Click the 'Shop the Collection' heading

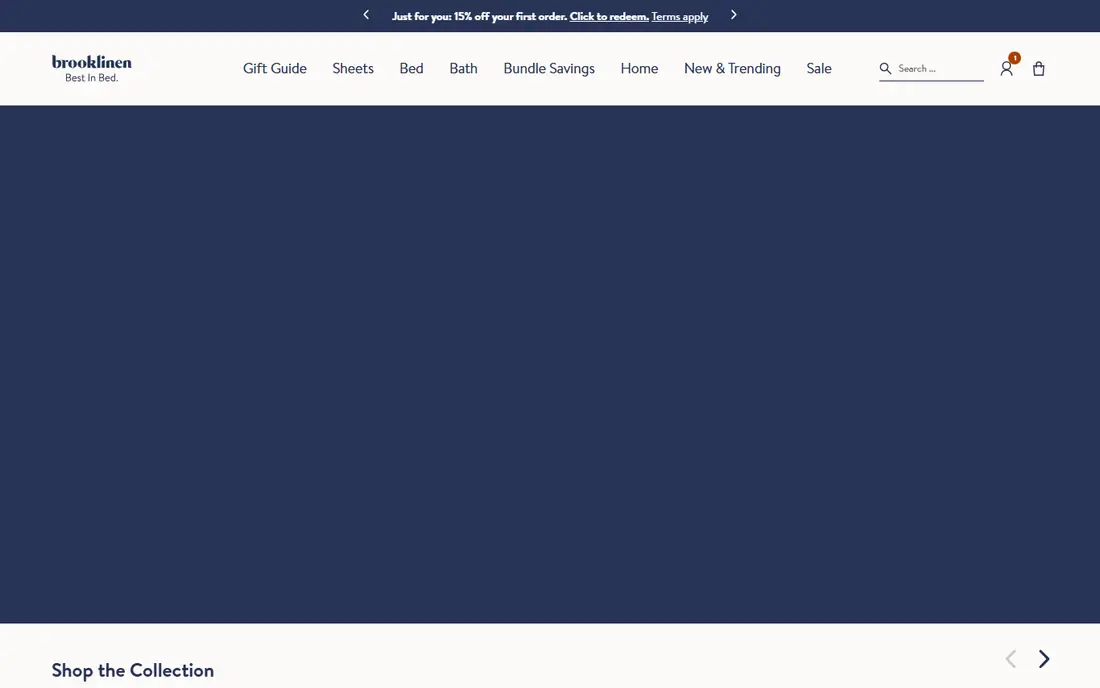133,670
